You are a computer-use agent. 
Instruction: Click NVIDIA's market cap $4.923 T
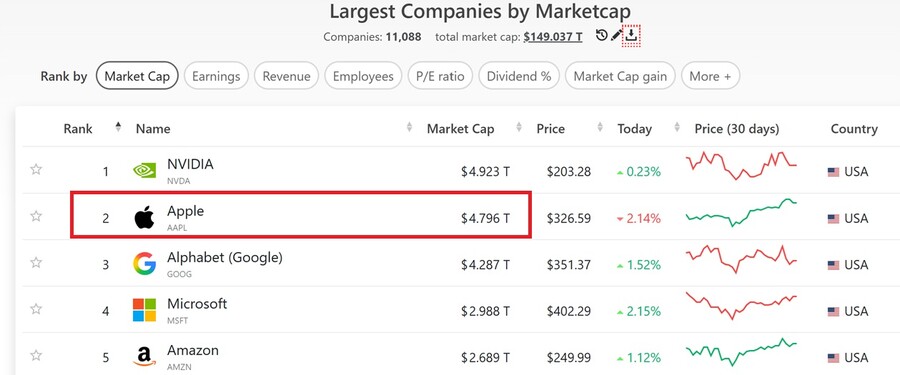point(485,172)
